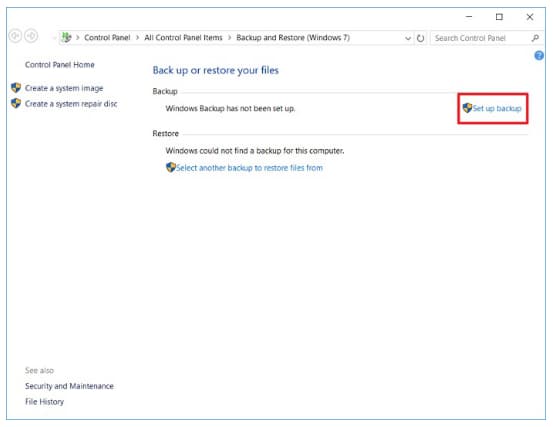553x427 pixels.
Task: Open Create a system repair disc
Action: click(x=71, y=104)
